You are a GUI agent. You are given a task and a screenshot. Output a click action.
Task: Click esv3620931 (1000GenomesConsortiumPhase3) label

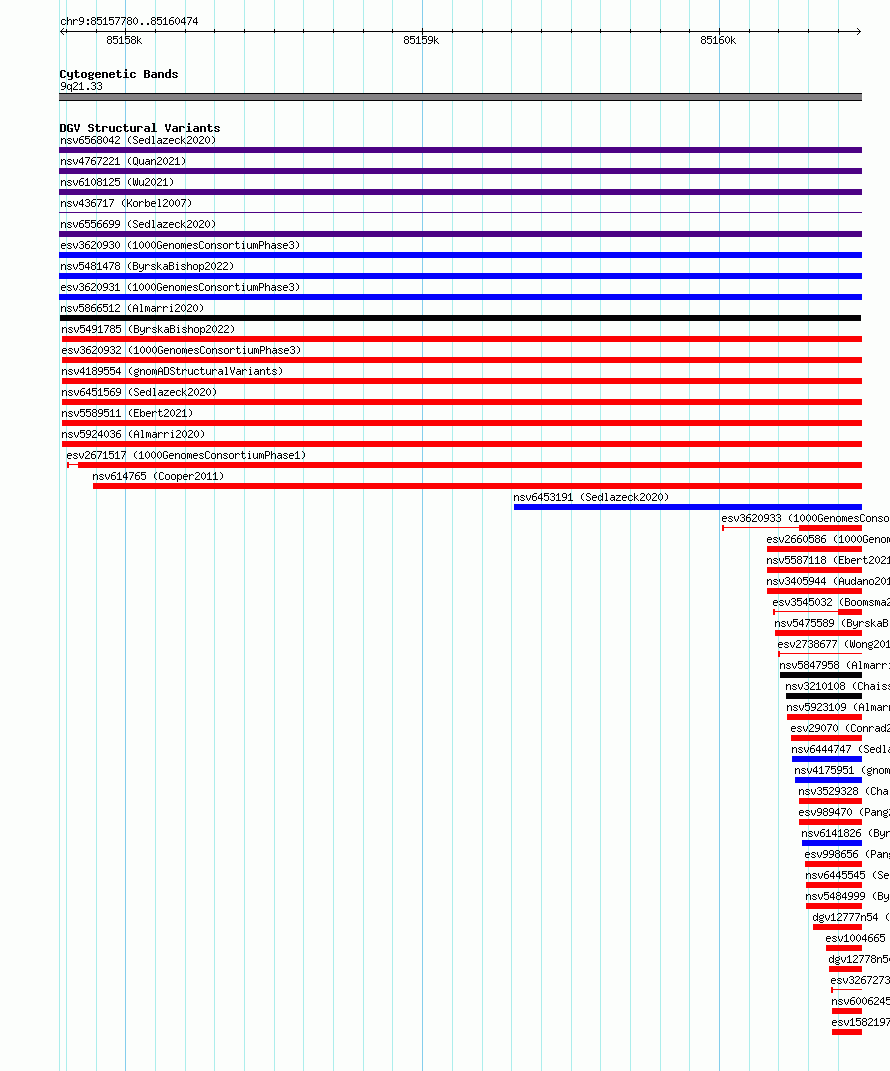180,287
